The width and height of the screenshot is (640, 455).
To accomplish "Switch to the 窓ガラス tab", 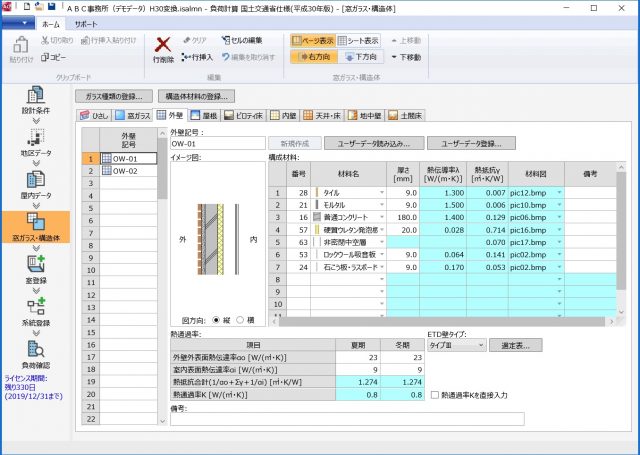I will (x=128, y=117).
